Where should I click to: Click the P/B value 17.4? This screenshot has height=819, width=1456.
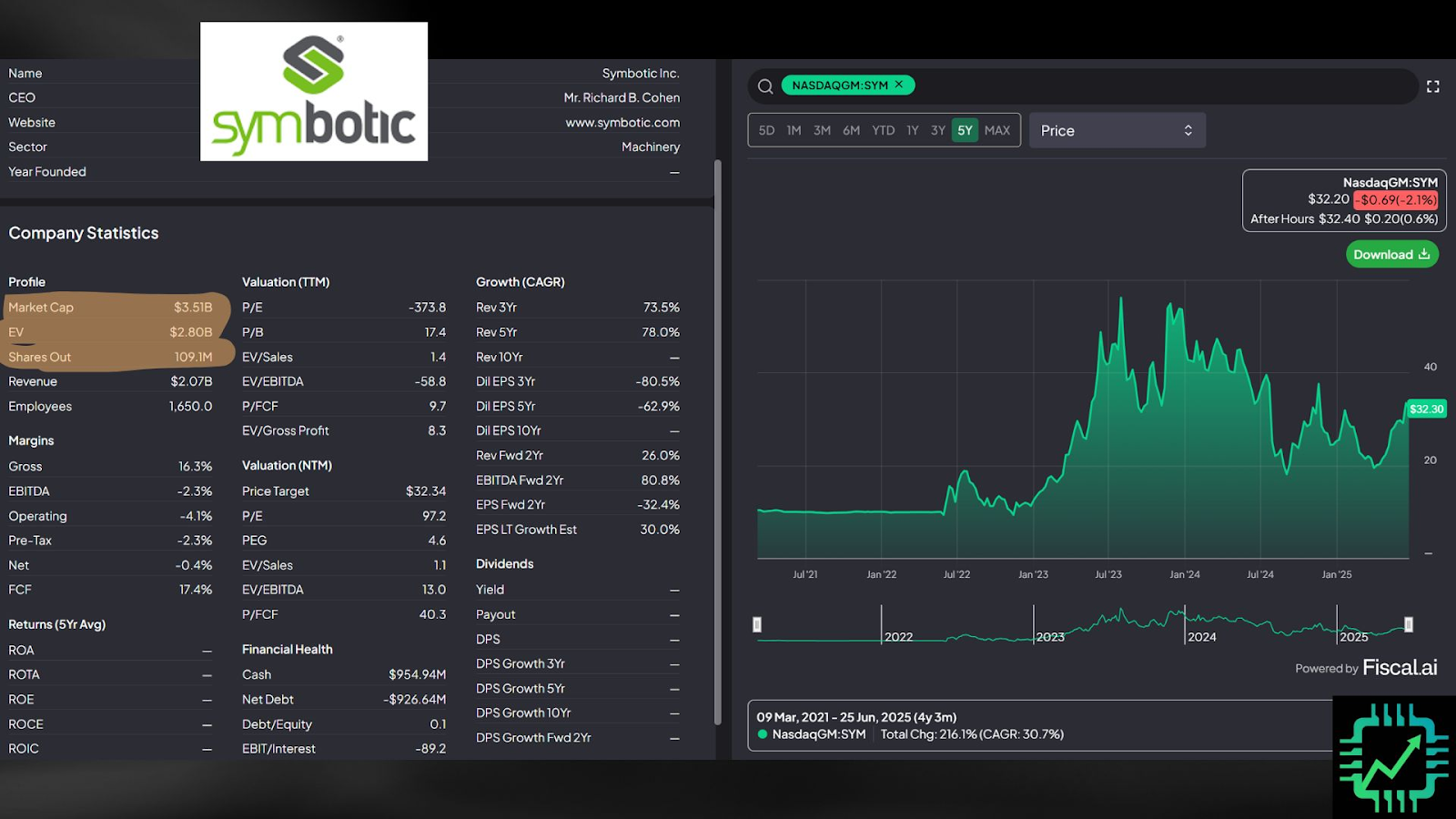click(435, 332)
